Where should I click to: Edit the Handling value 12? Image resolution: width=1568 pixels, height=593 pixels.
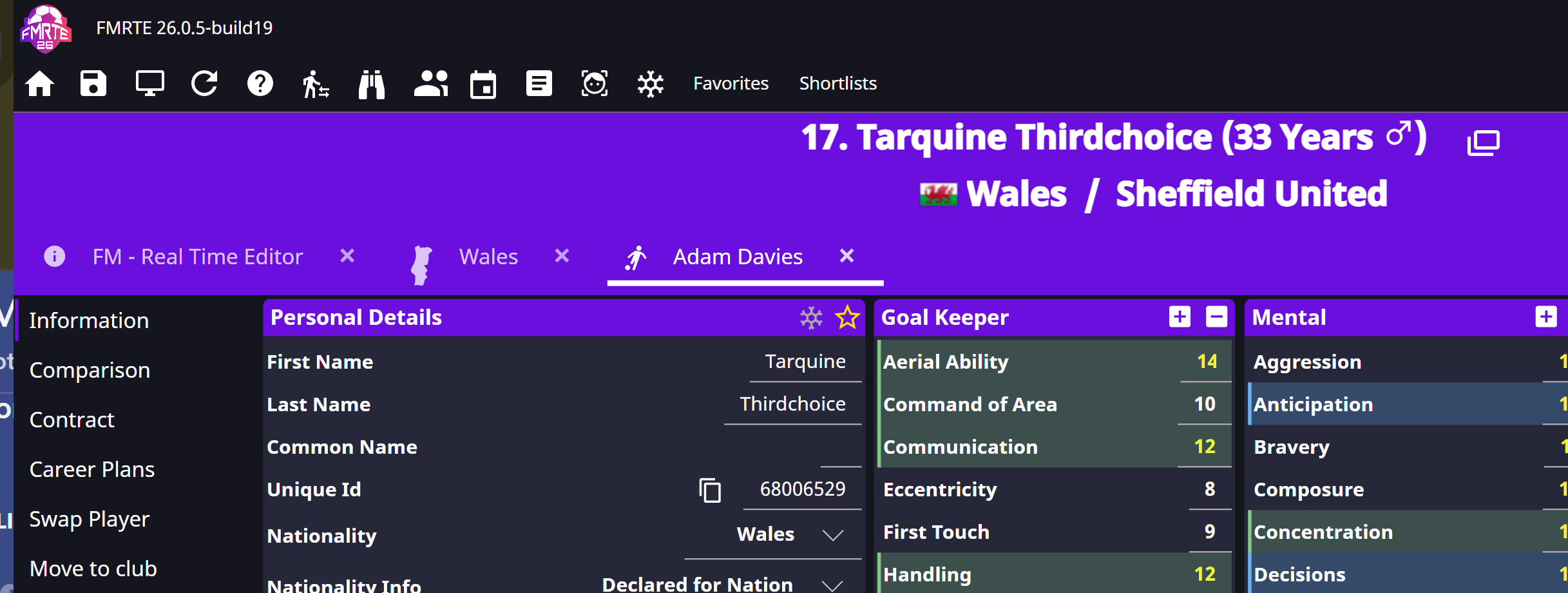1205,574
